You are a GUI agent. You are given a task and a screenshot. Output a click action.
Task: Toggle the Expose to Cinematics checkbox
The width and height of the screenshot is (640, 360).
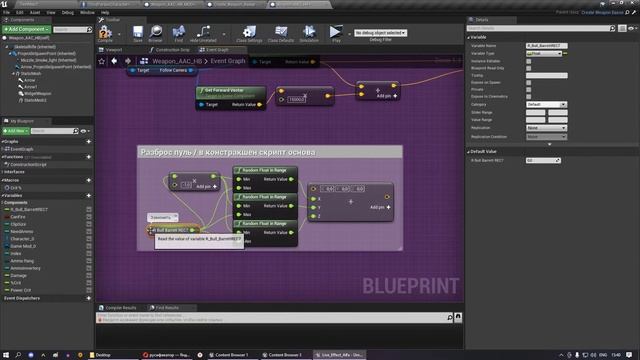(529, 97)
